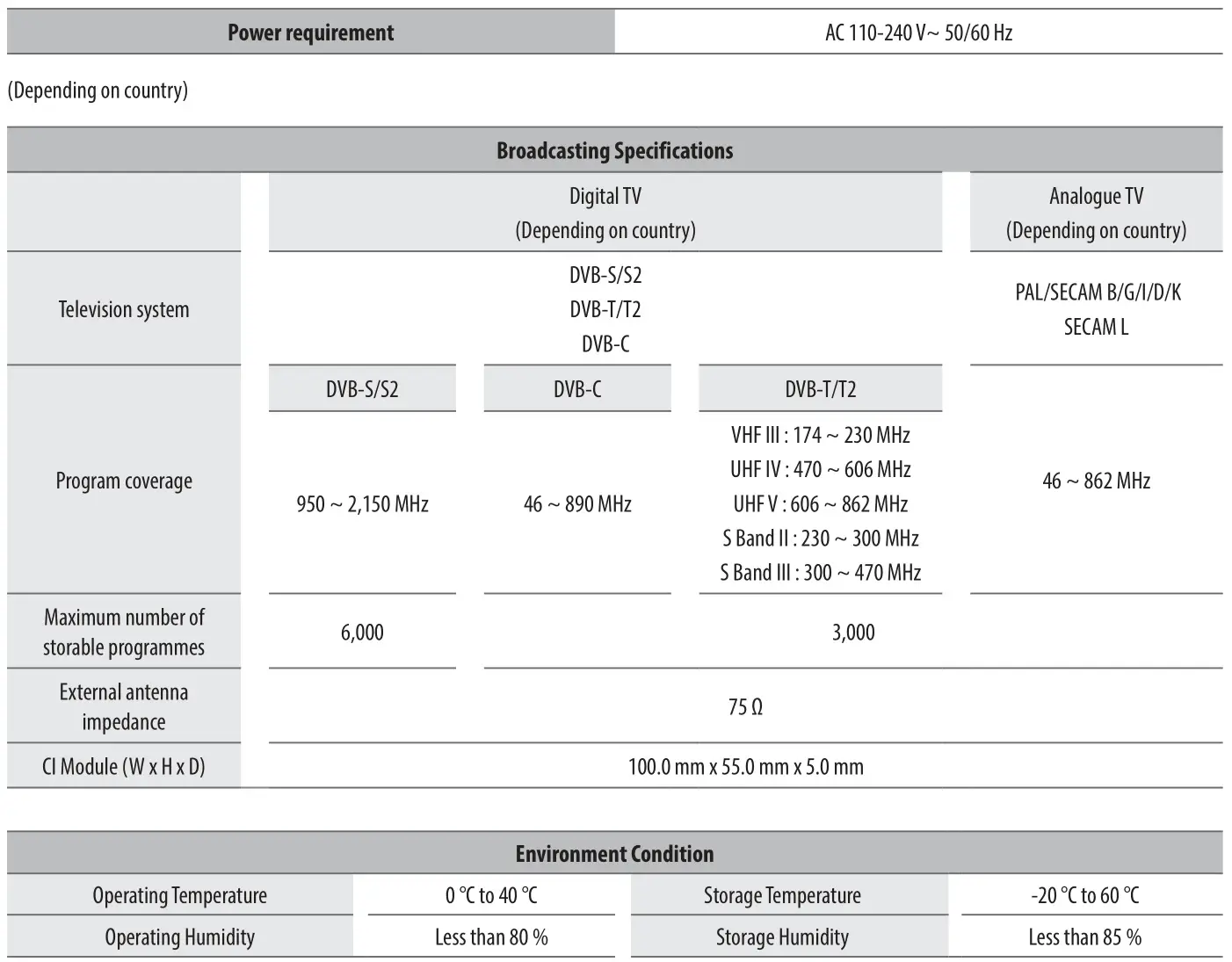
Task: Click the VHF III : 174 ~ 230 MHz line
Action: (820, 436)
